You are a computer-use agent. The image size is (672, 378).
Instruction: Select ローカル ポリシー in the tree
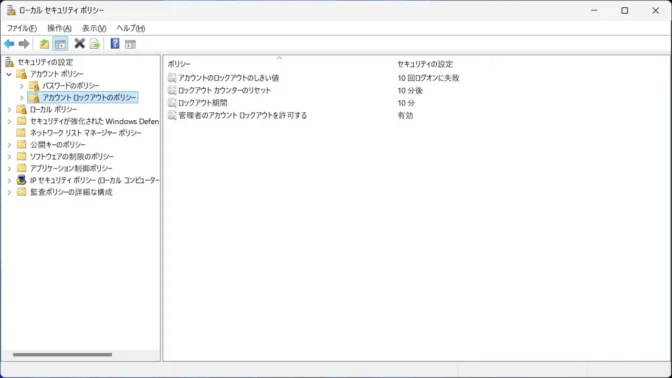[x=53, y=109]
